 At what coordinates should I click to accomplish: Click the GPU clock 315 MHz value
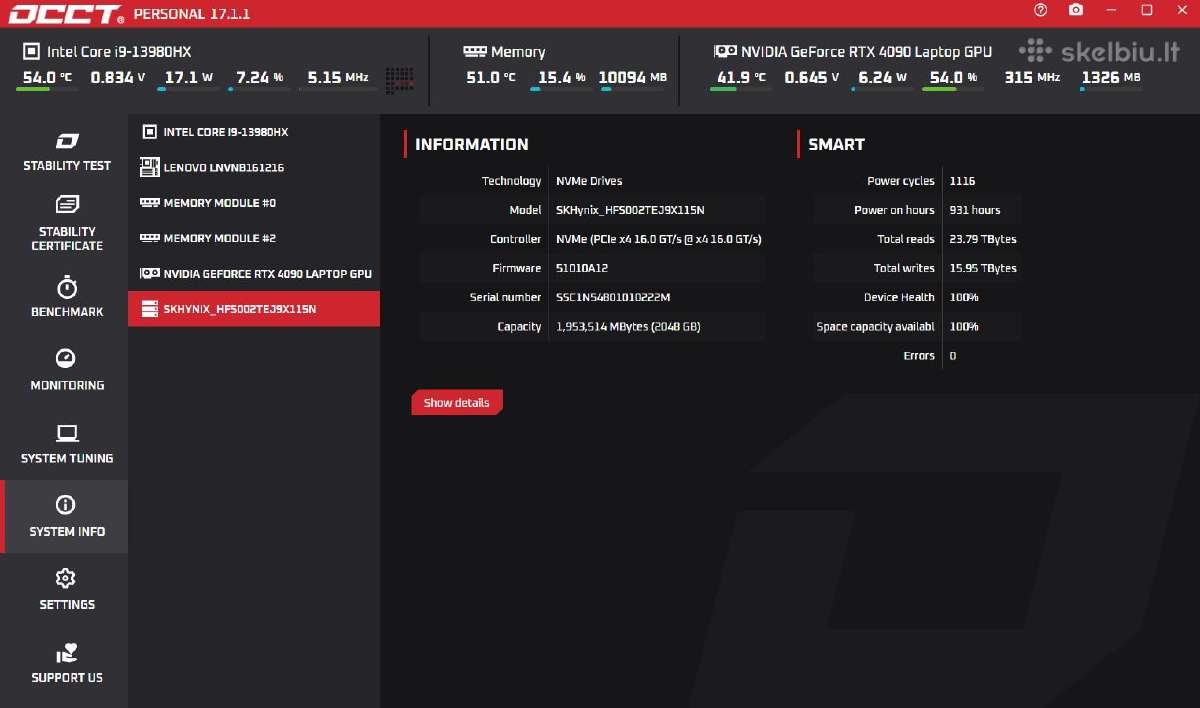[1032, 78]
